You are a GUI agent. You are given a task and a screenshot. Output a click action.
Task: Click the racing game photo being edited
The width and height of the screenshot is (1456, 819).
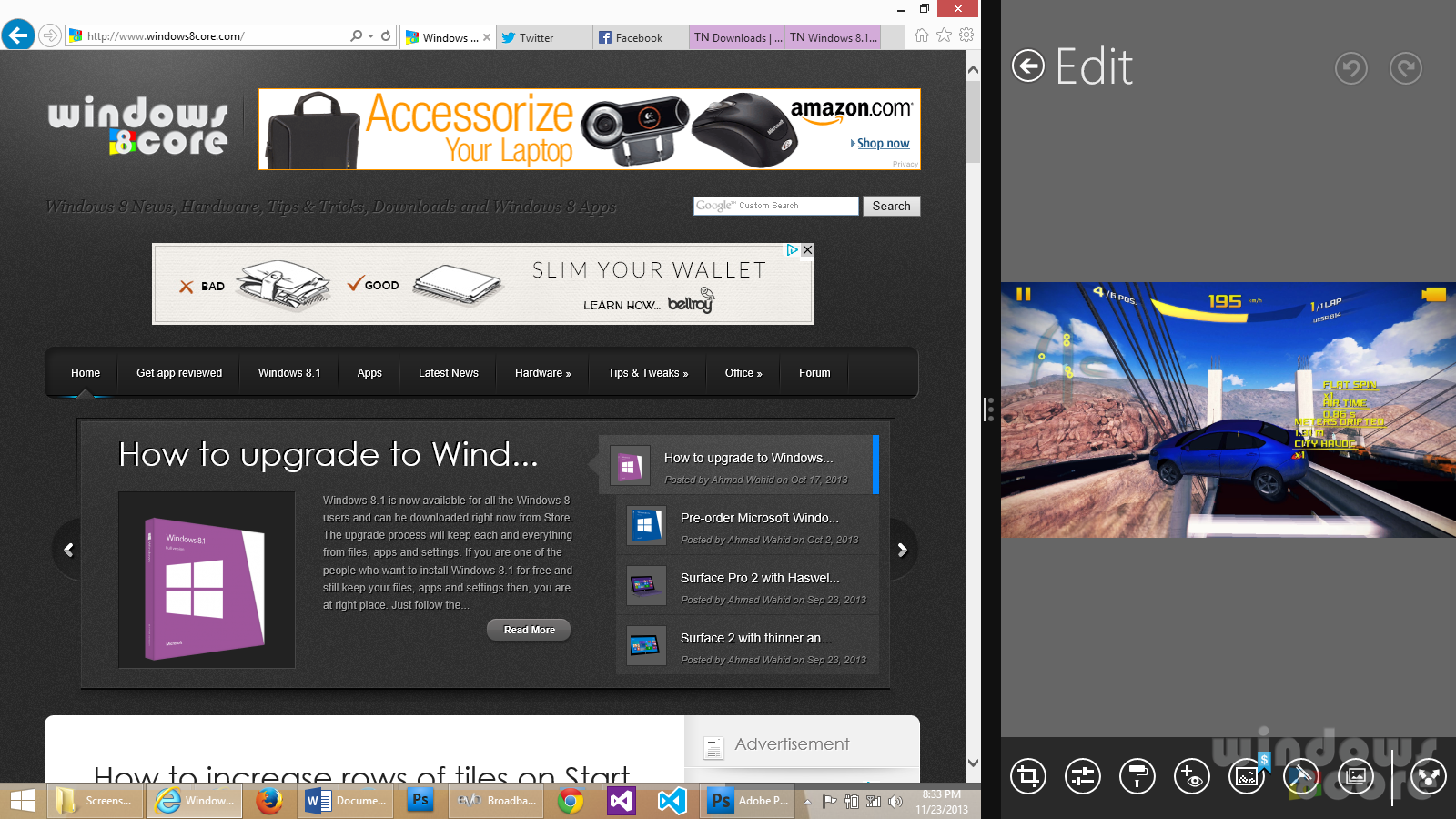click(x=1228, y=409)
